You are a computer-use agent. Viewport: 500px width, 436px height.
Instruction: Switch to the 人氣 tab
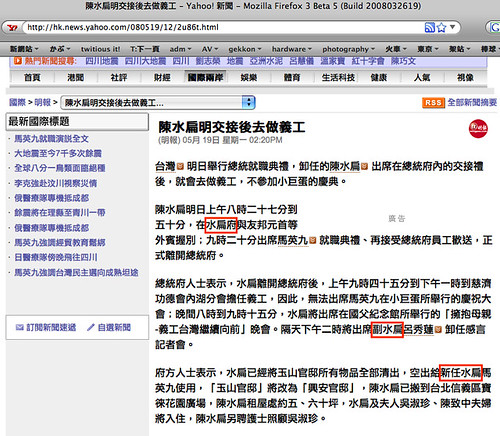pyautogui.click(x=422, y=77)
